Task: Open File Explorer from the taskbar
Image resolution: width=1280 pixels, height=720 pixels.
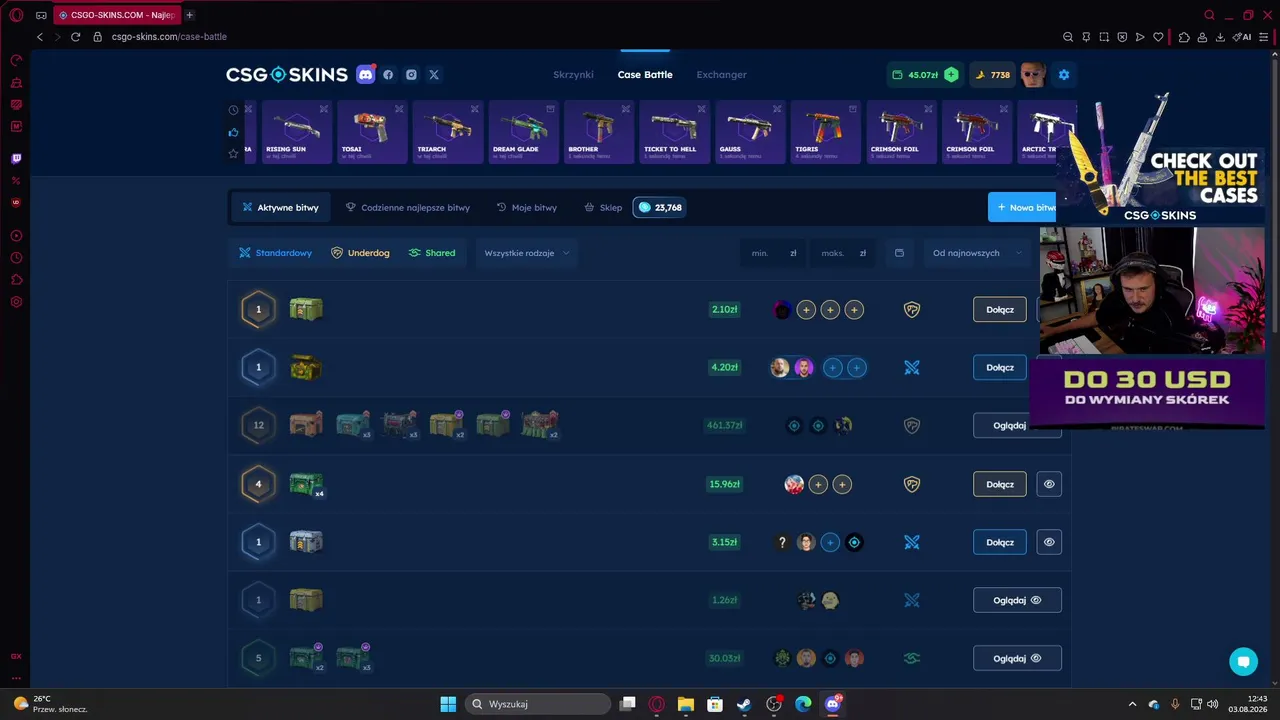Action: 686,704
